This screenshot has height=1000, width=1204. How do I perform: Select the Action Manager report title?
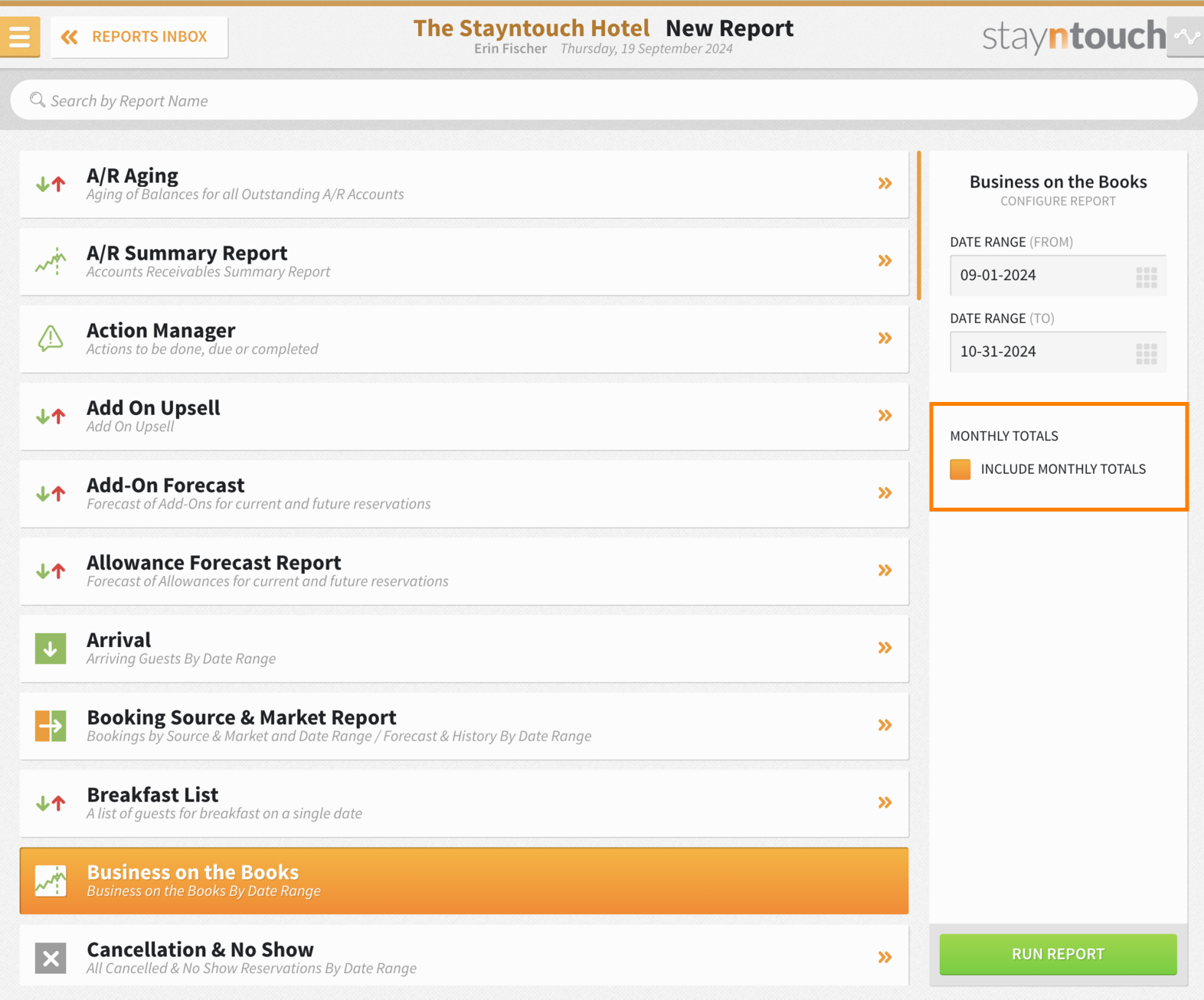[x=161, y=330]
